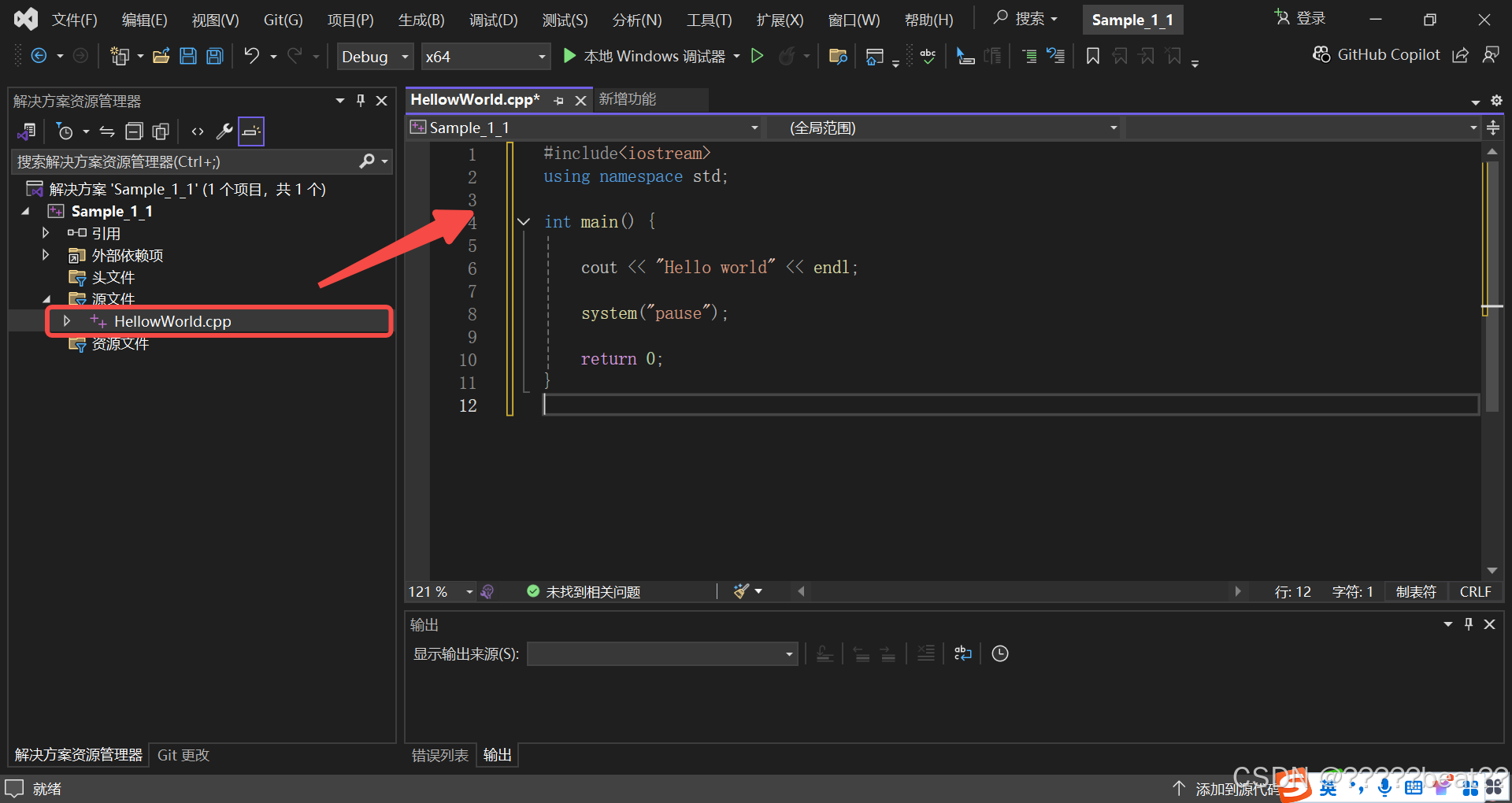
Task: Click the New Project toolbar icon
Action: (x=120, y=56)
